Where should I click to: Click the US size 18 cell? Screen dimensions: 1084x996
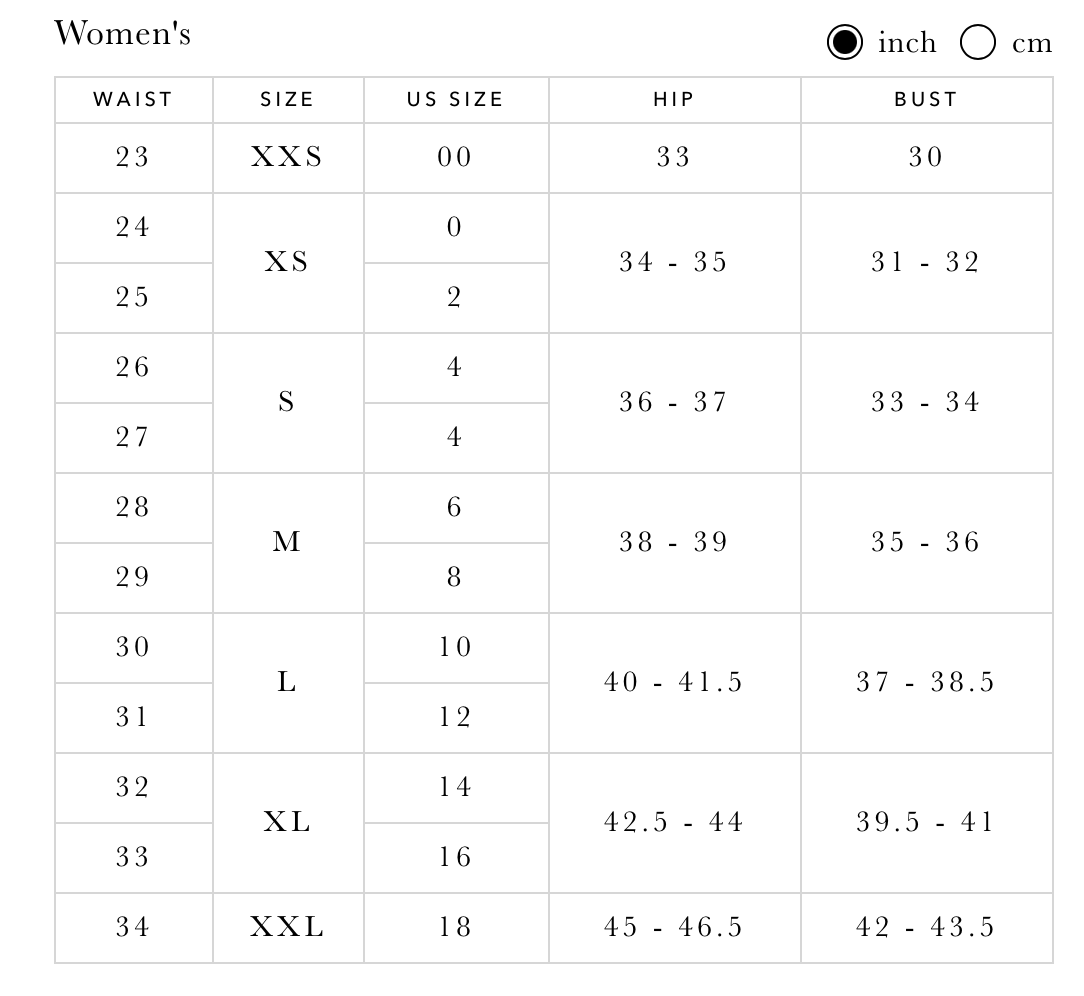(456, 928)
